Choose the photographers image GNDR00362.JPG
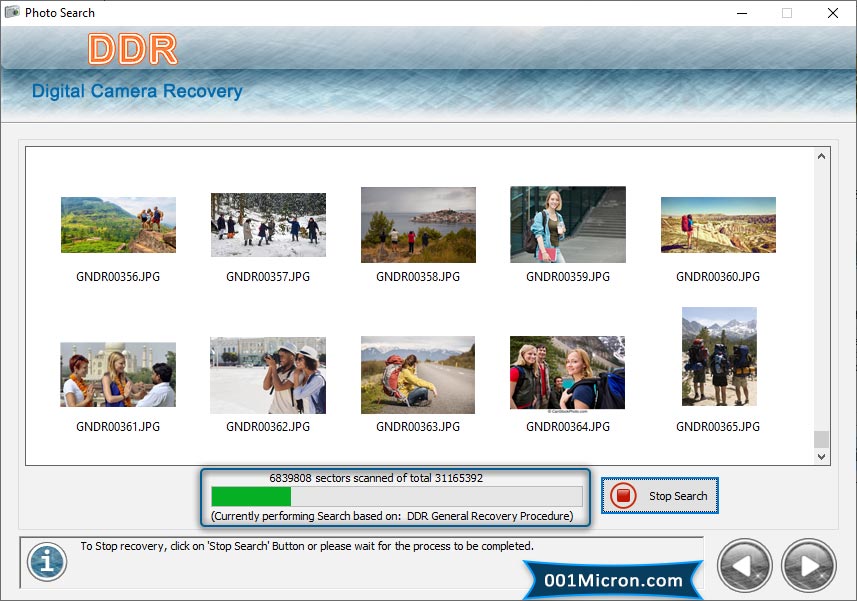The image size is (857, 601). [268, 374]
